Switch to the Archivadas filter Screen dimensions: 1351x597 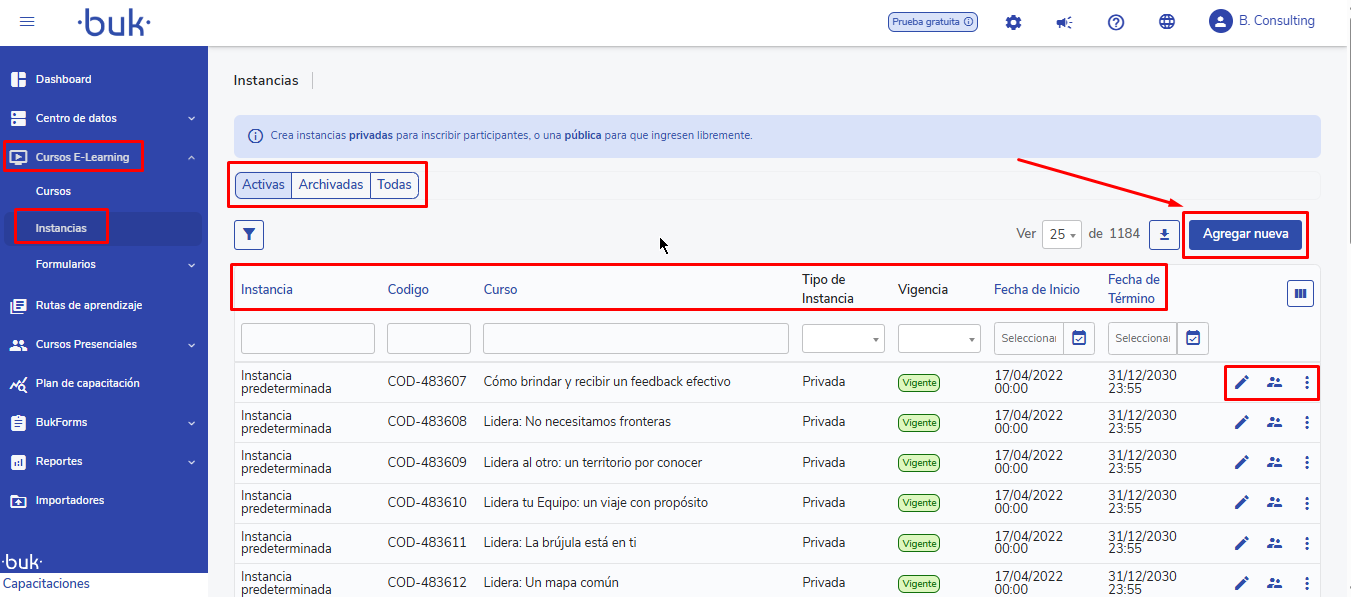[x=331, y=185]
